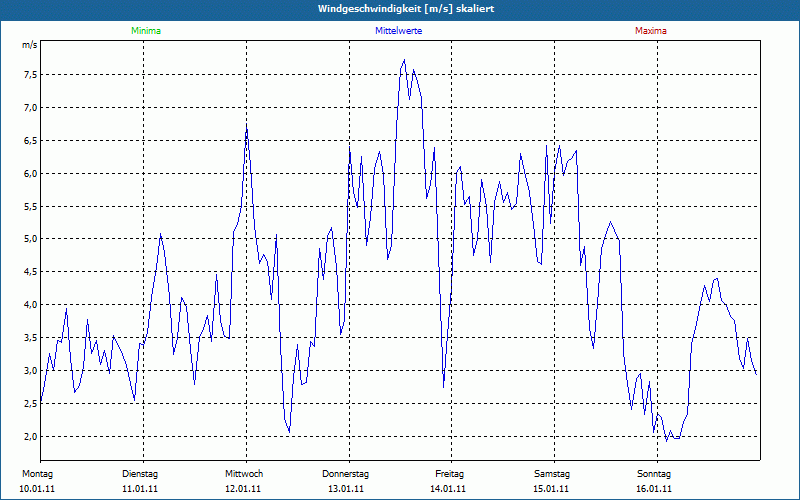800x500 pixels.
Task: Click the Dienstag day label
Action: coord(140,474)
